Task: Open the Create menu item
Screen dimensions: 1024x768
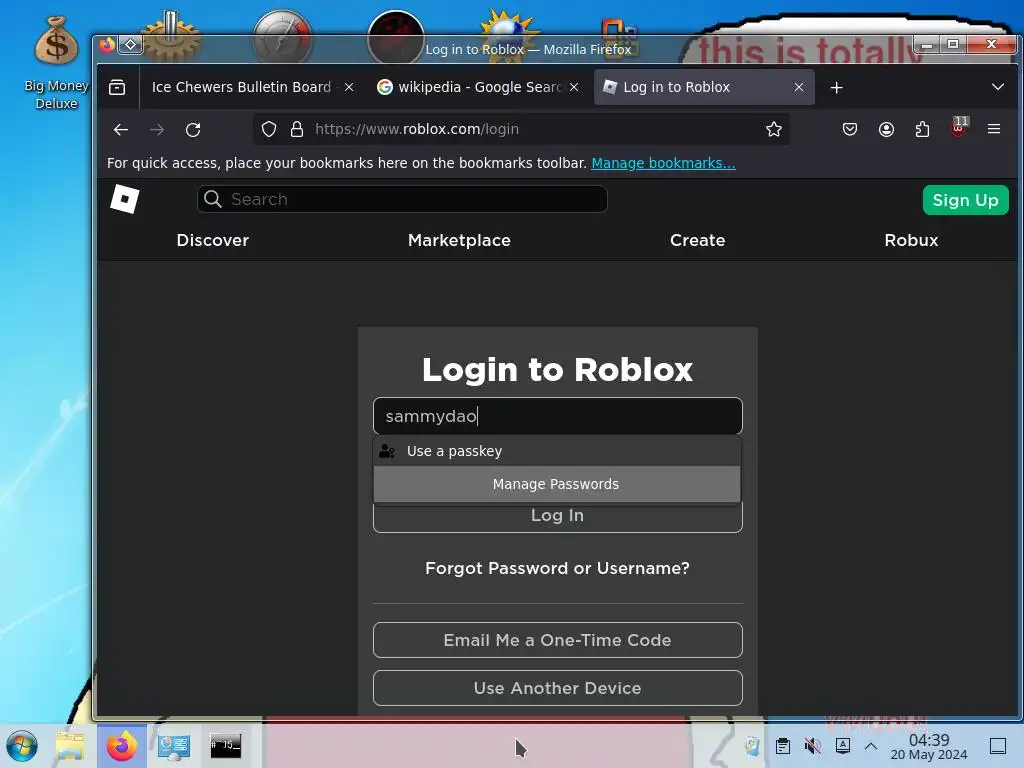Action: [697, 240]
